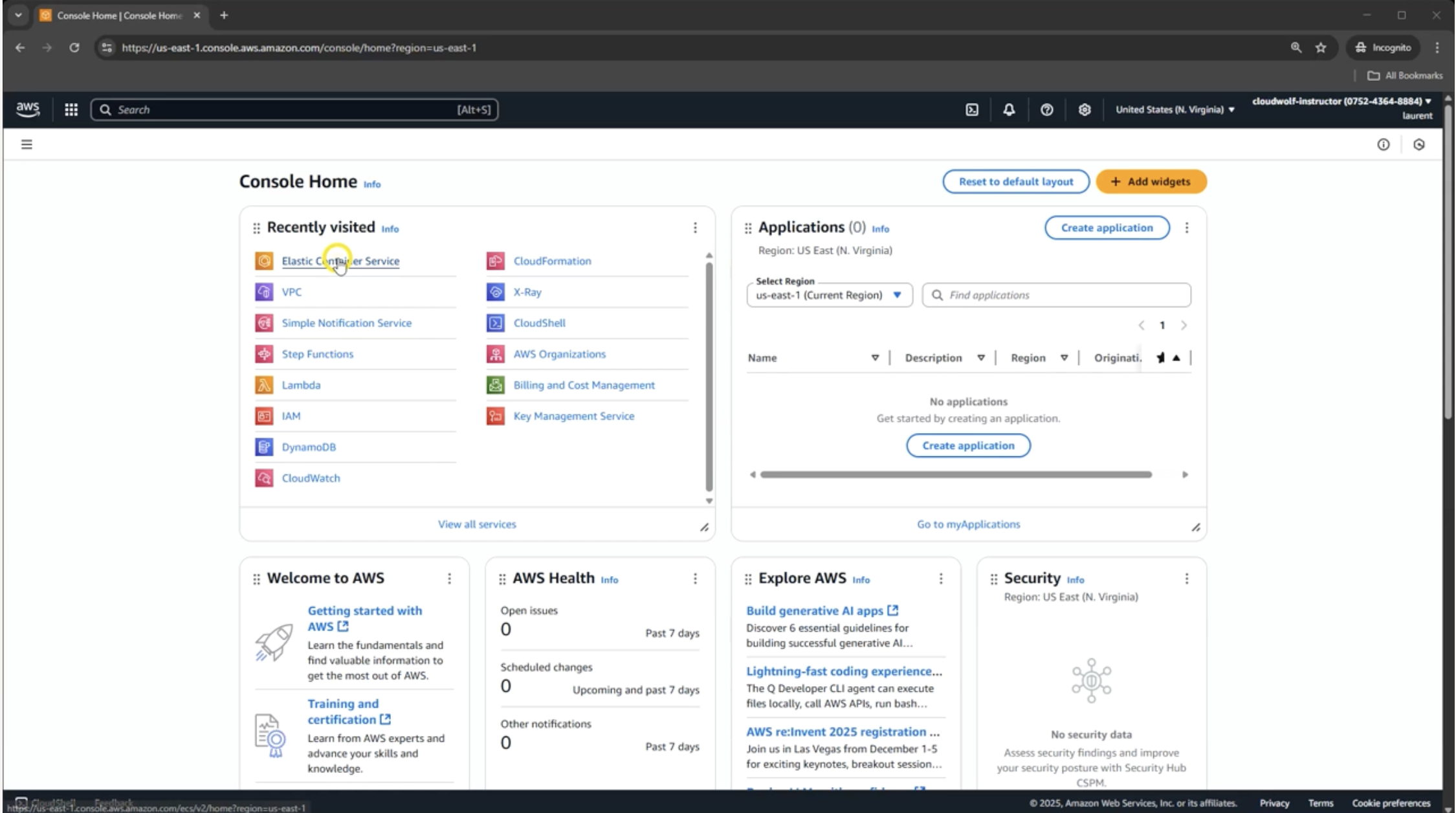Click the DynamoDB service icon

coord(264,447)
